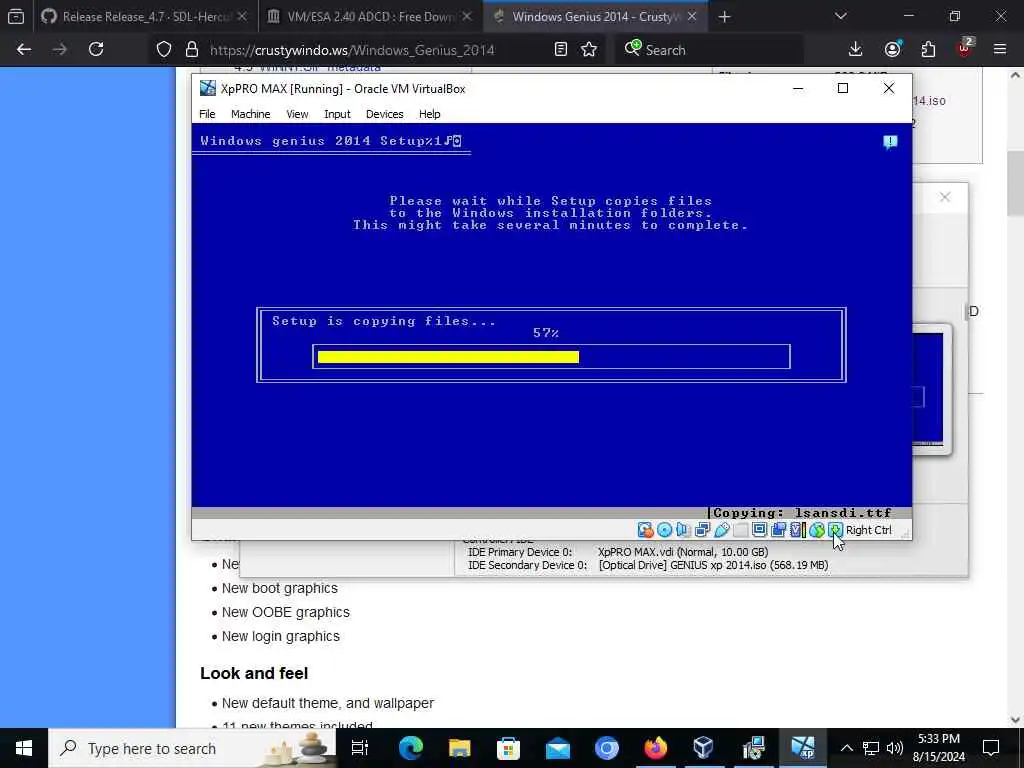Open the uBlock Origin extension icon

pos(965,48)
